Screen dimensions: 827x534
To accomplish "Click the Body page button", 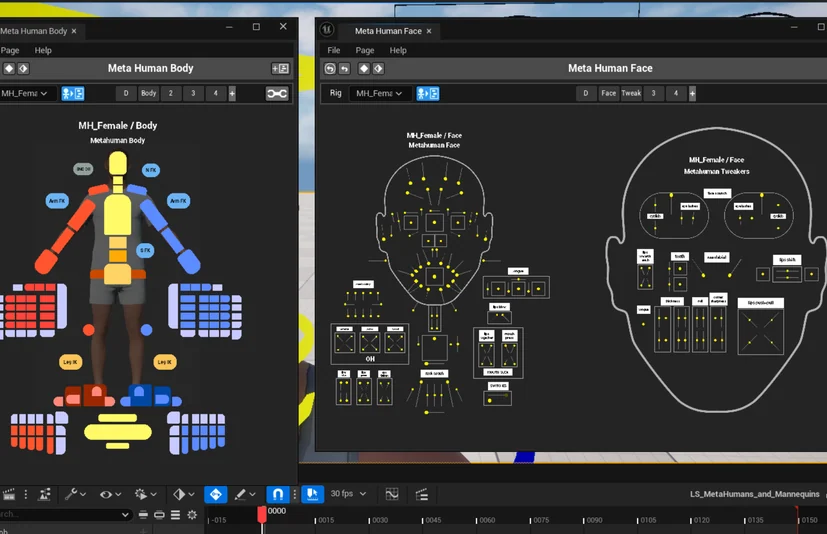I will pos(148,93).
